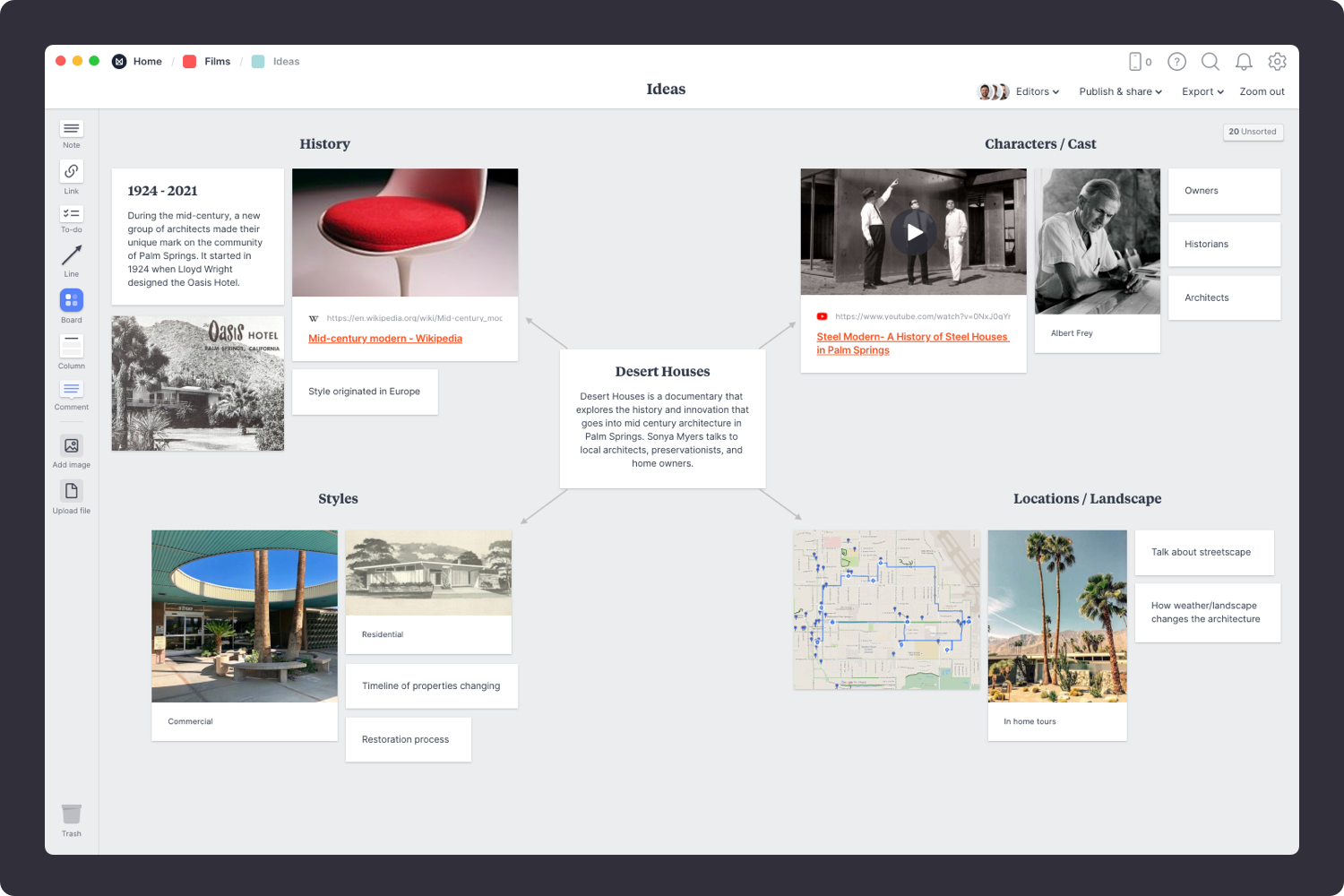The image size is (1344, 896).
Task: Go to Films in breadcrumb
Action: click(x=217, y=62)
